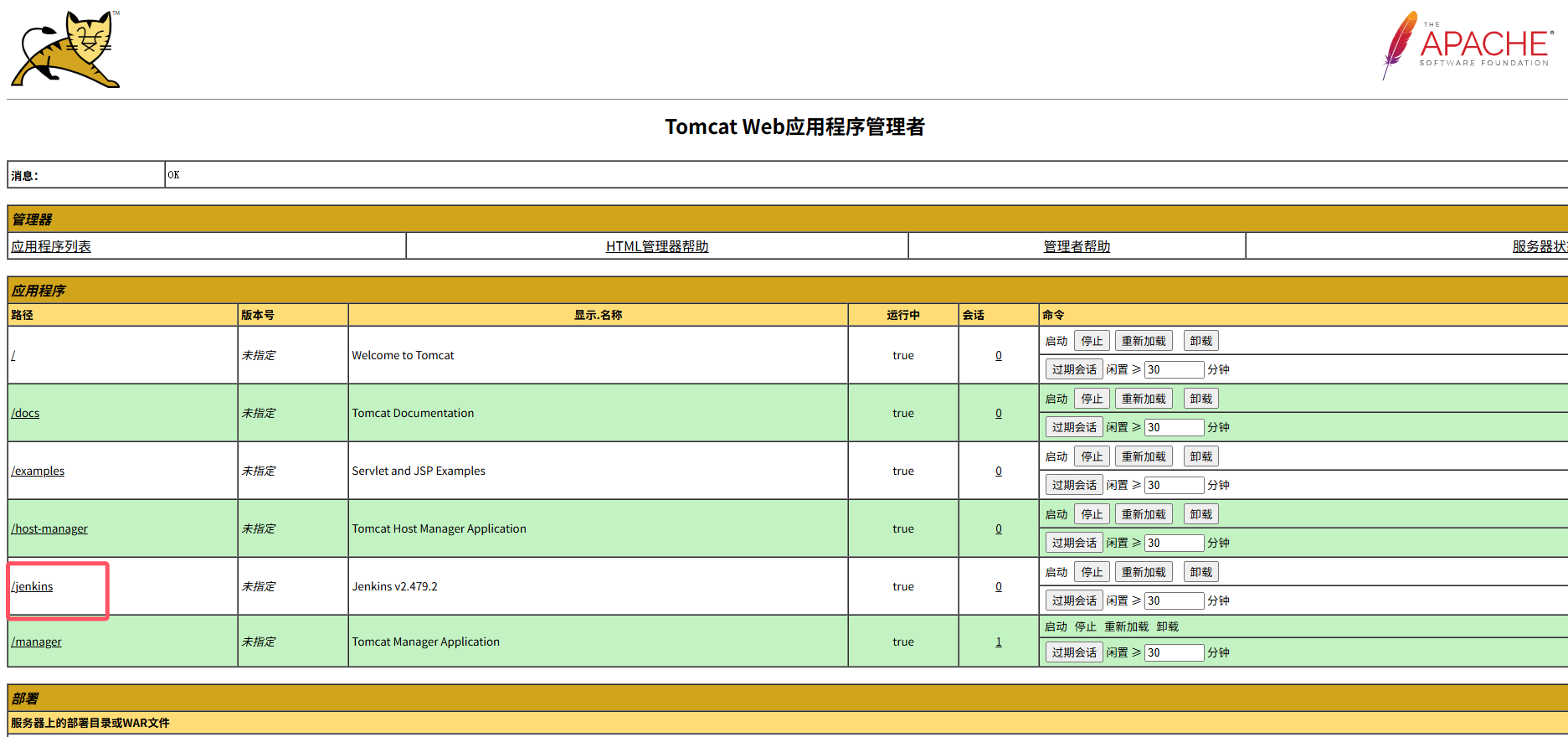Stop the /host-manager application

(x=1092, y=514)
